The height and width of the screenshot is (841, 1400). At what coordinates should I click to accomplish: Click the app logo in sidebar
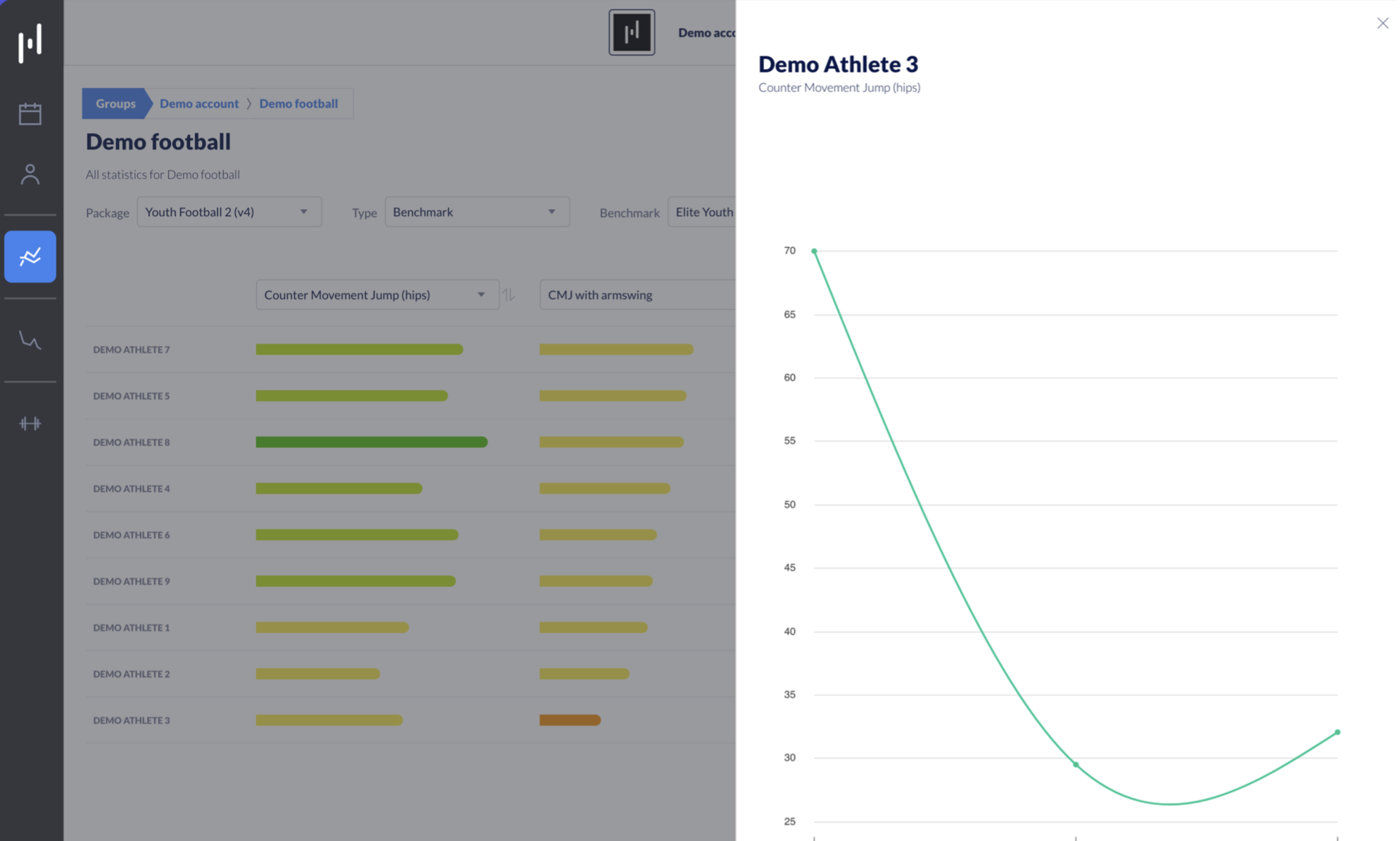(30, 42)
